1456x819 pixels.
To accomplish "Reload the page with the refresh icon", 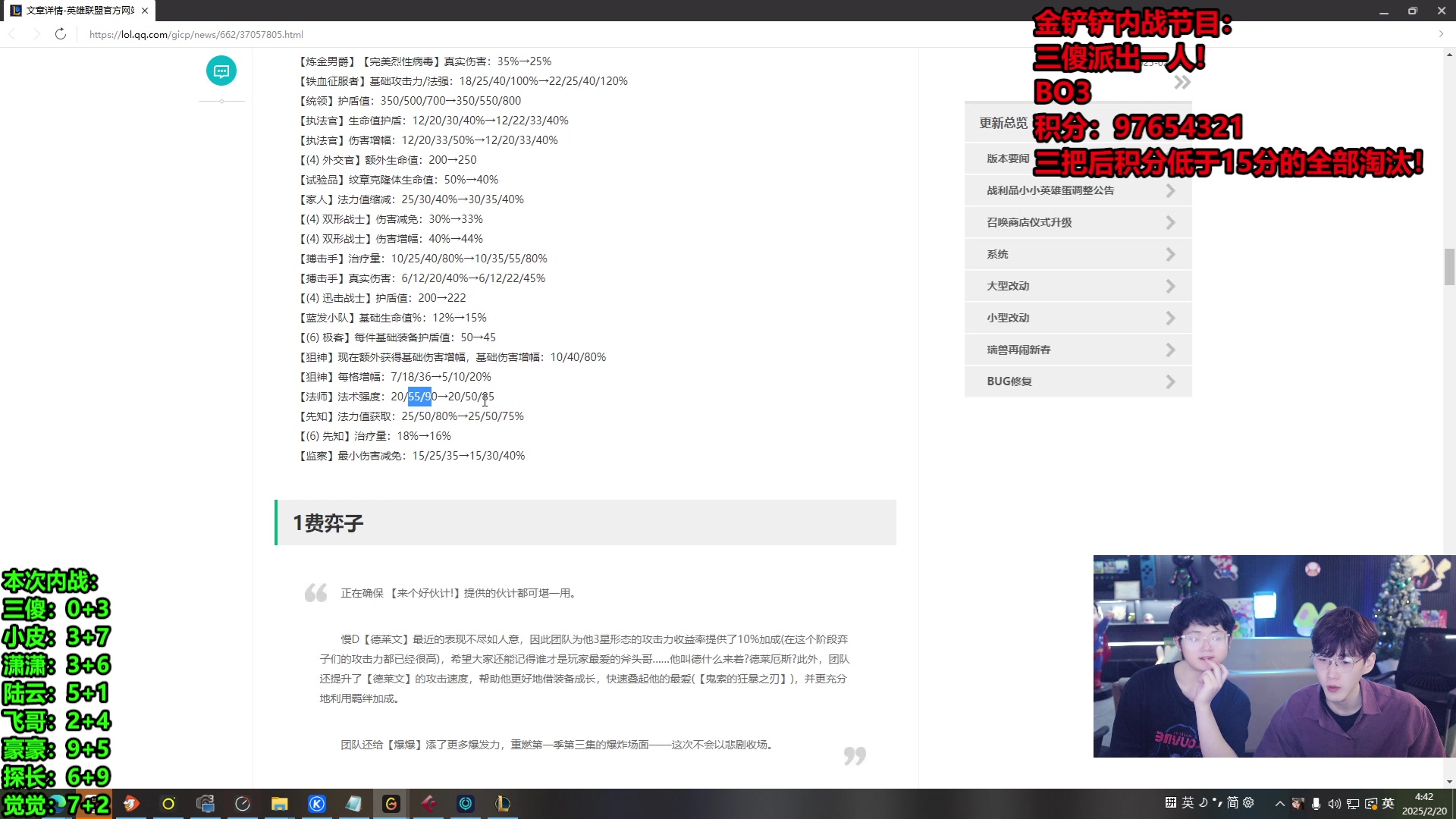I will (61, 34).
